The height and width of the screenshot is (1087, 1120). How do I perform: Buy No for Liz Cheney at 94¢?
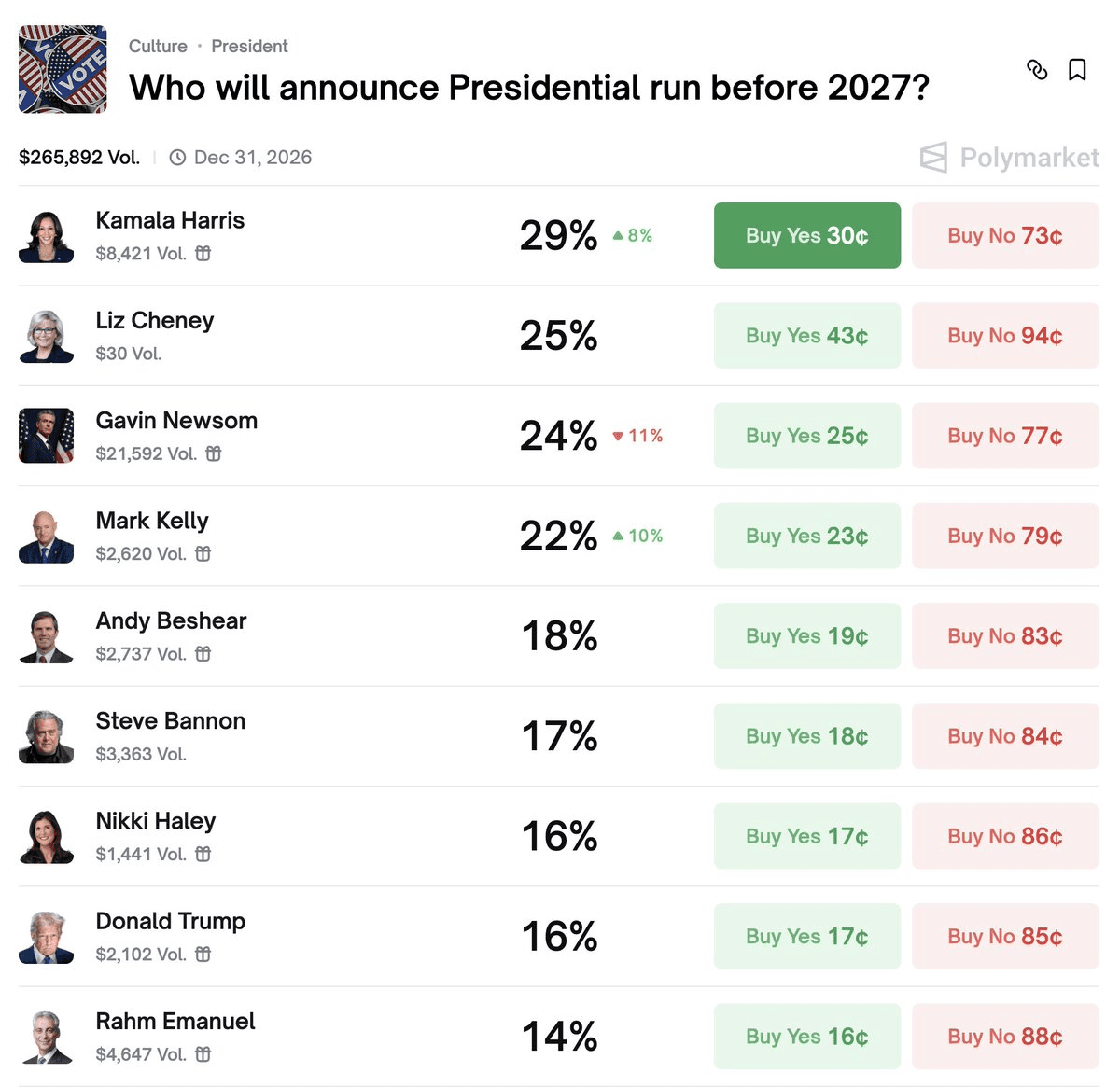click(1004, 335)
